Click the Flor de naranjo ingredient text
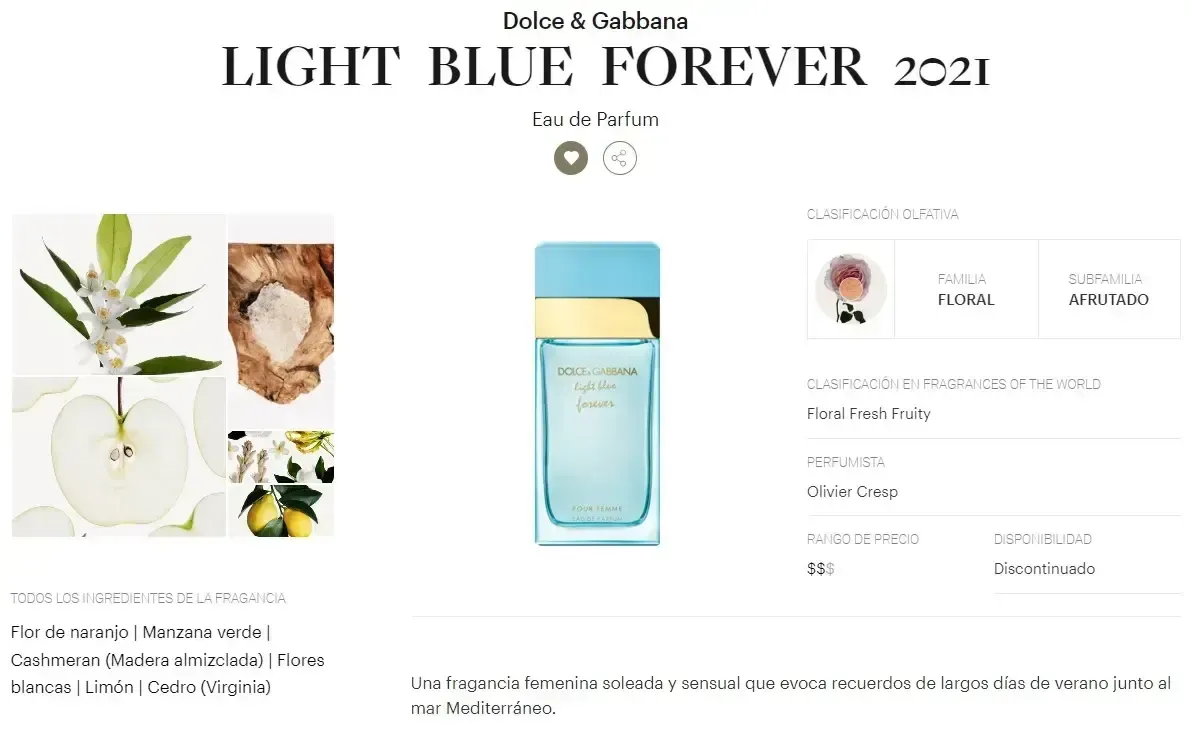1191x745 pixels. click(69, 633)
